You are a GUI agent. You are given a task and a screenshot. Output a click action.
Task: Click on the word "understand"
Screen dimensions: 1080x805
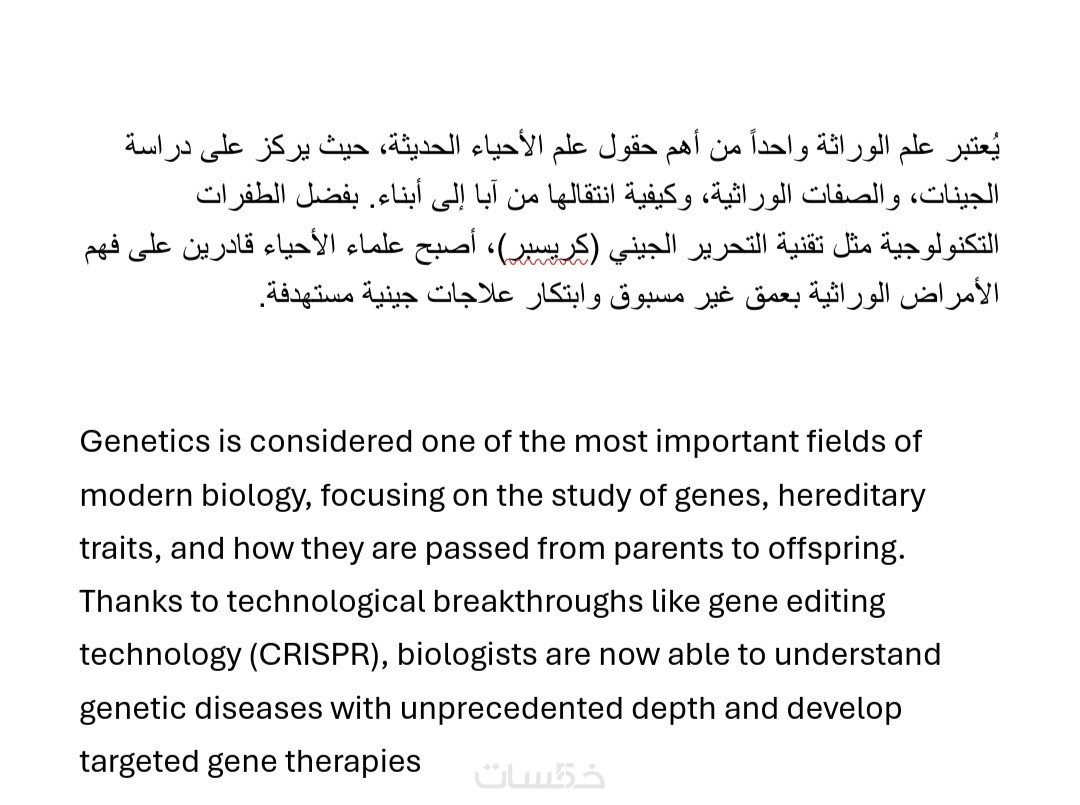(857, 655)
